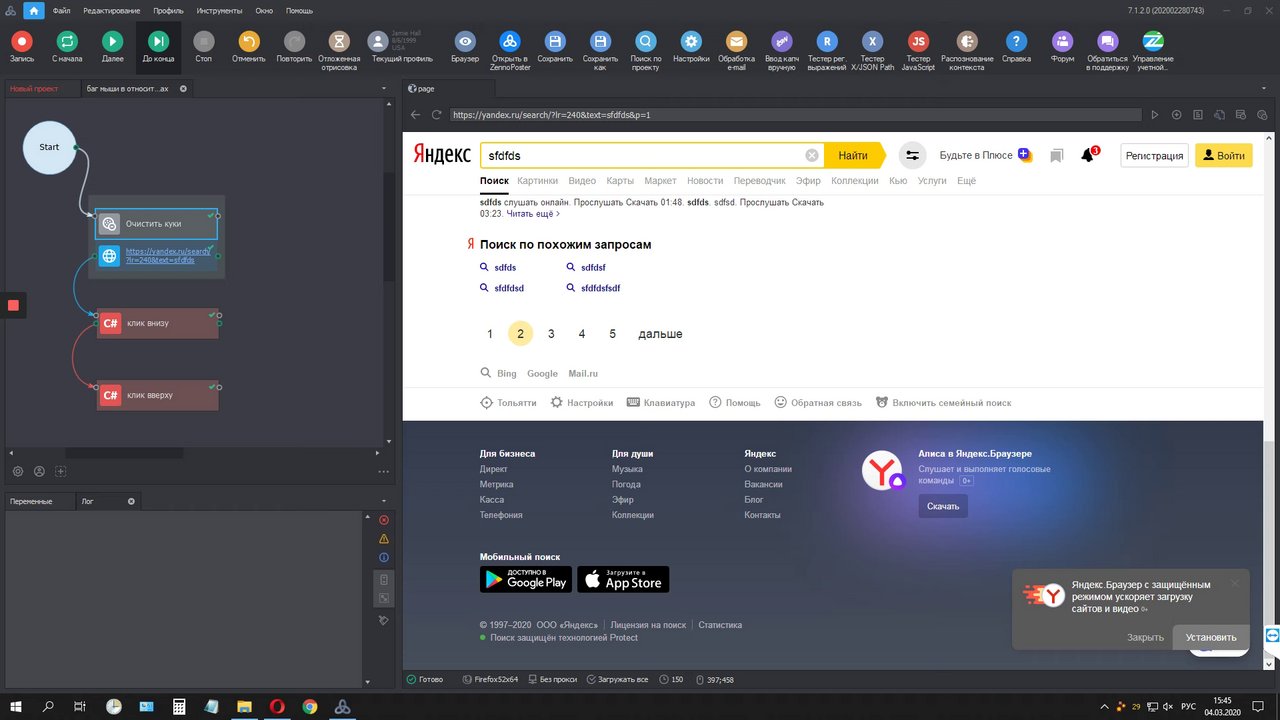Switch to the Переменные tab
The height and width of the screenshot is (720, 1280).
[x=31, y=501]
